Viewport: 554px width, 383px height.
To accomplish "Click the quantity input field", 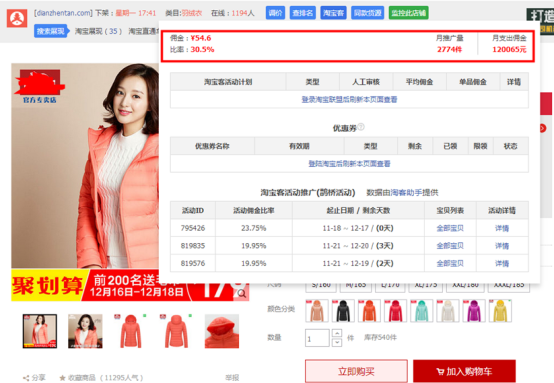I will coord(317,338).
